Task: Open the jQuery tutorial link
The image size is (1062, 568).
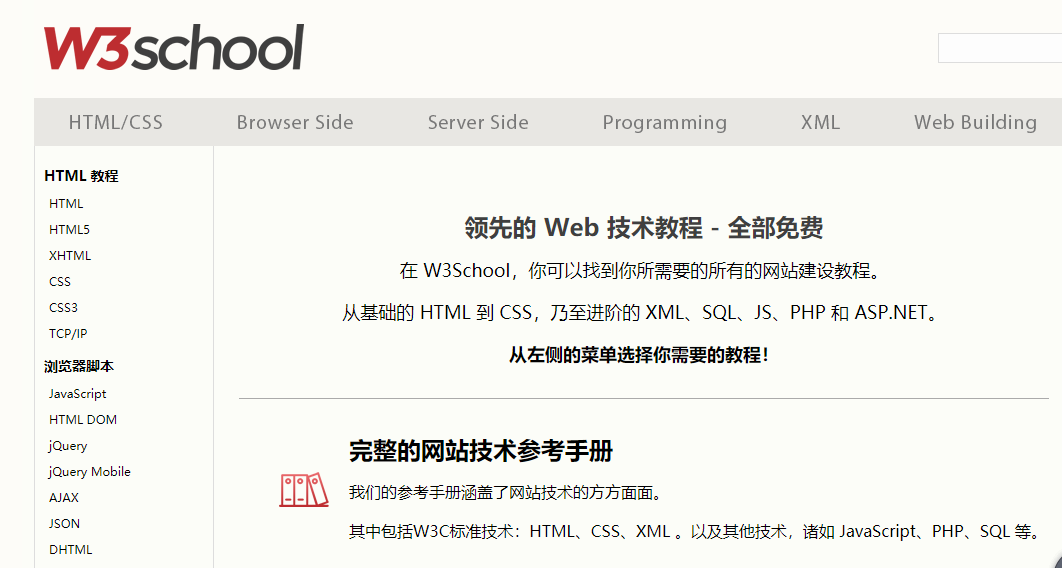Action: click(68, 446)
